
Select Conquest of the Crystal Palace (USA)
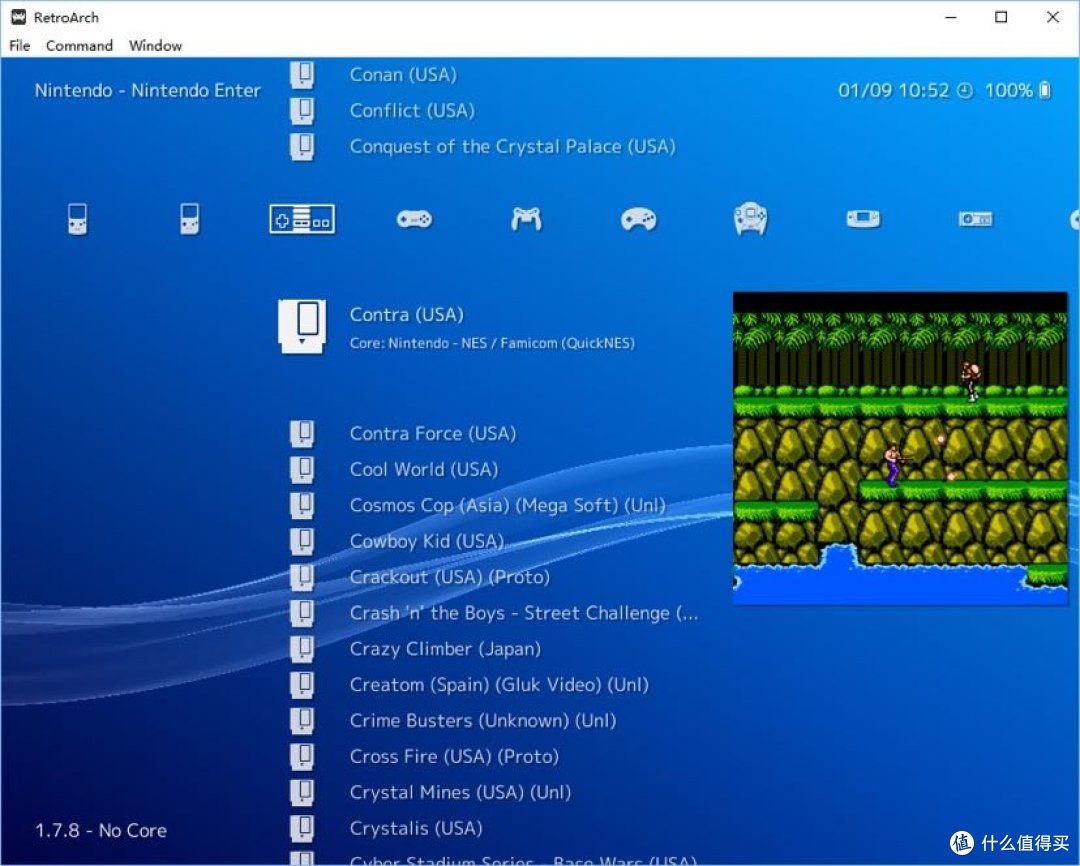(x=512, y=146)
